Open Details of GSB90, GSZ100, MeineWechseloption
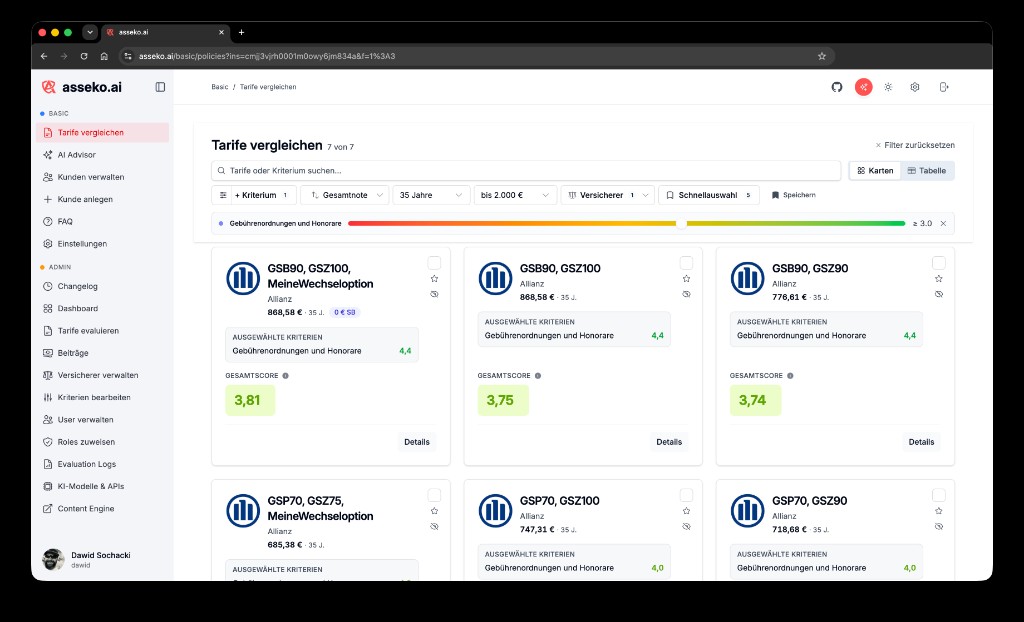The height and width of the screenshot is (622, 1024). [417, 442]
